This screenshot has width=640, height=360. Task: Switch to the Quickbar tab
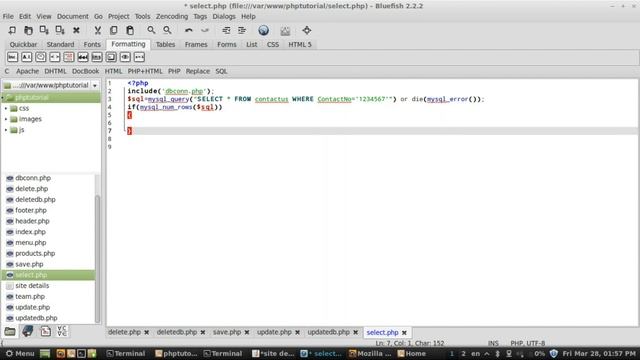click(23, 44)
